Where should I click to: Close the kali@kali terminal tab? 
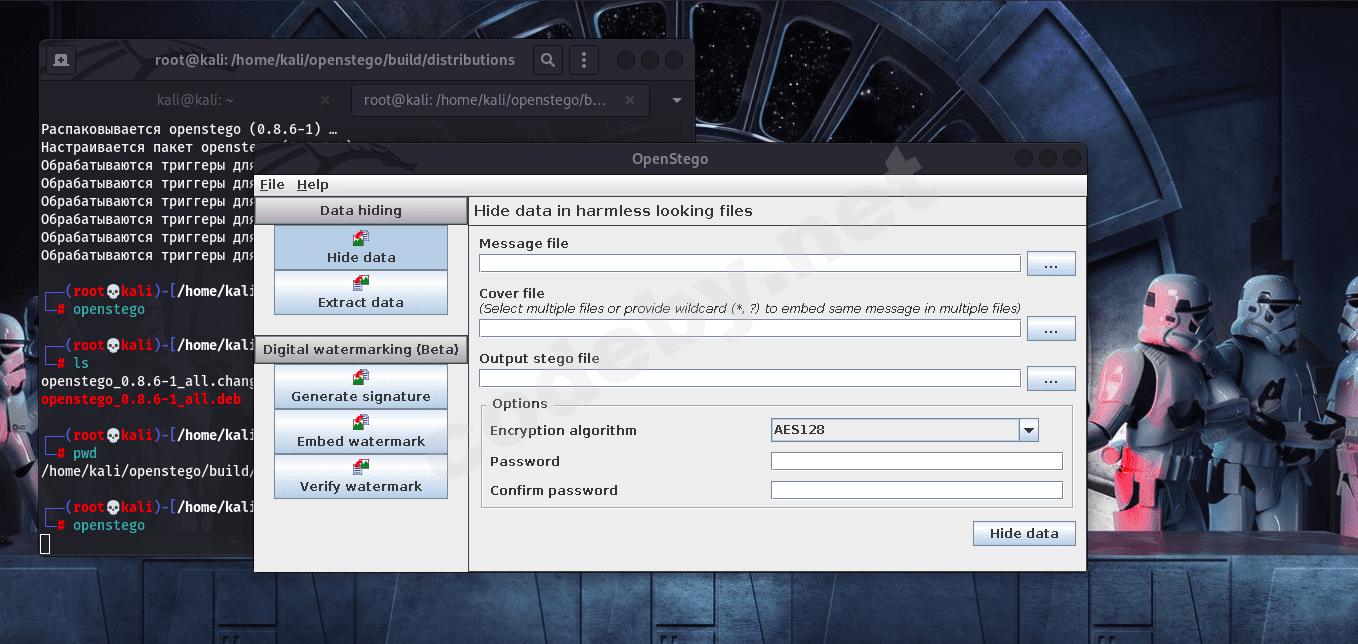click(325, 100)
